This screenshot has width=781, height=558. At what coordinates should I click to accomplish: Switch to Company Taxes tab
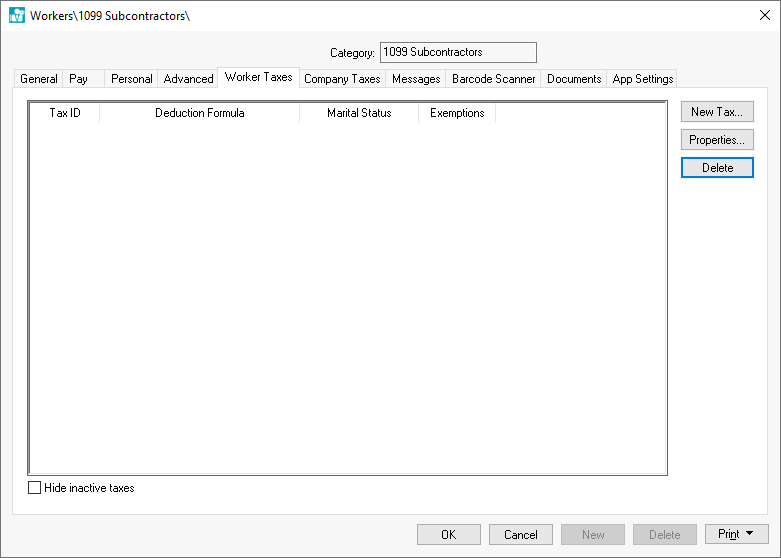342,79
